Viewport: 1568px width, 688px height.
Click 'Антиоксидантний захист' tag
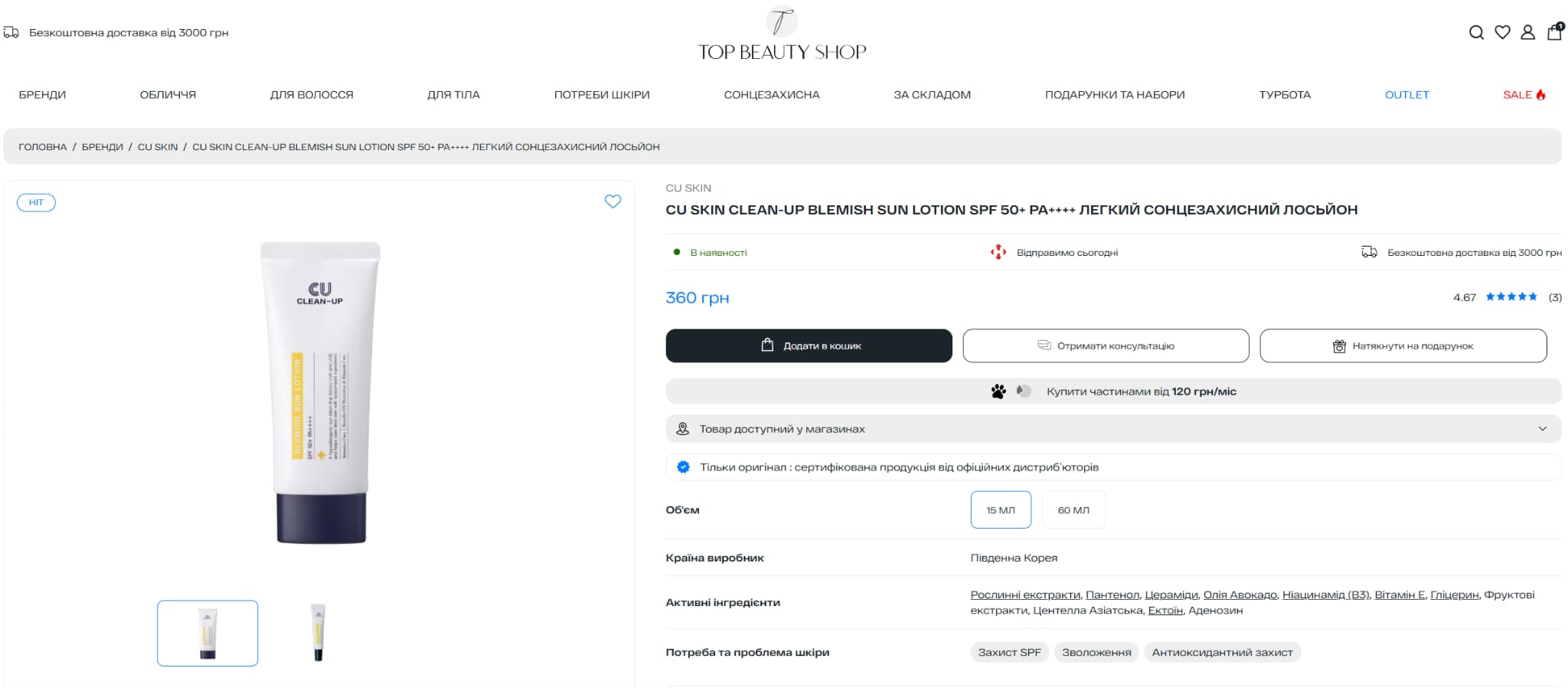1222,653
